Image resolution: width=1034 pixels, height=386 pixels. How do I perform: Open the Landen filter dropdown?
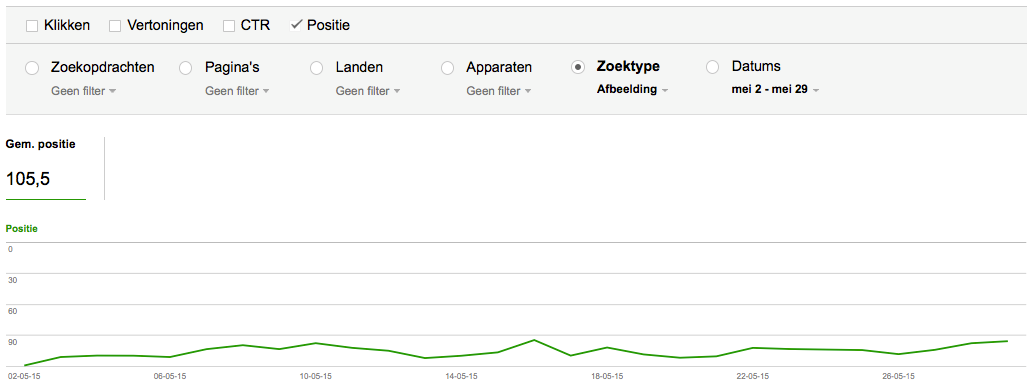(x=368, y=91)
